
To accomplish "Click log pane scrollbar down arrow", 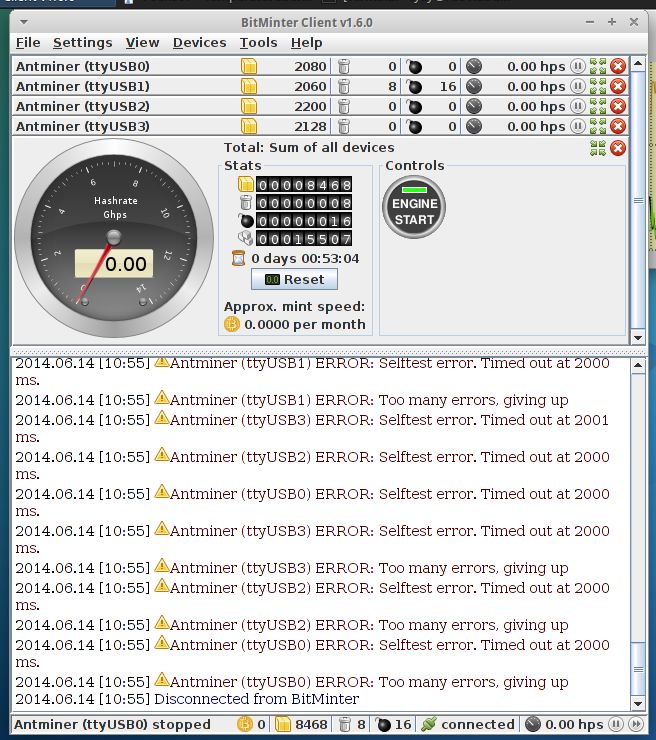I will (638, 704).
